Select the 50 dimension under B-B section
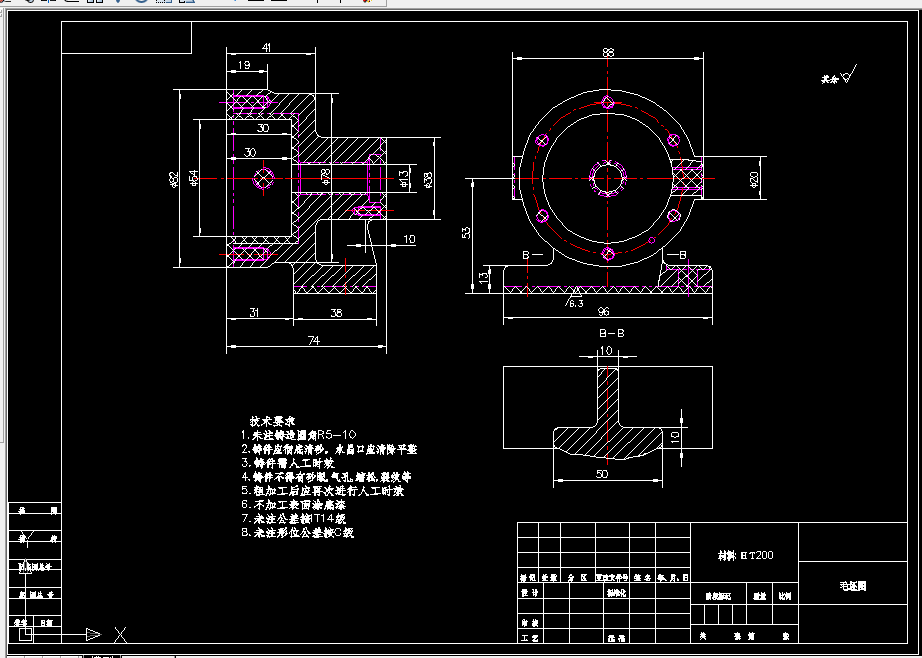 (x=602, y=474)
